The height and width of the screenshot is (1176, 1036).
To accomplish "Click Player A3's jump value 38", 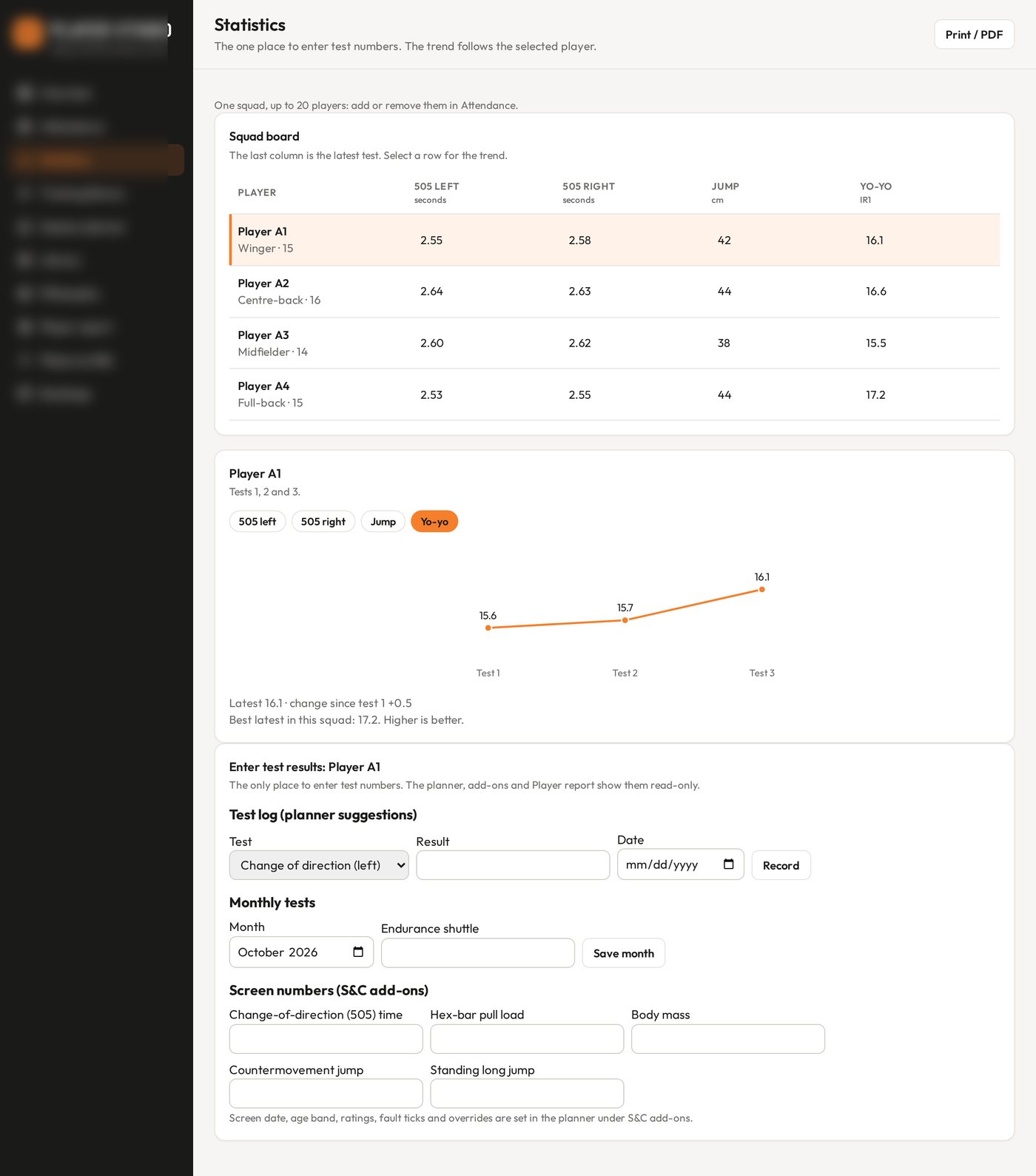I will tap(724, 343).
